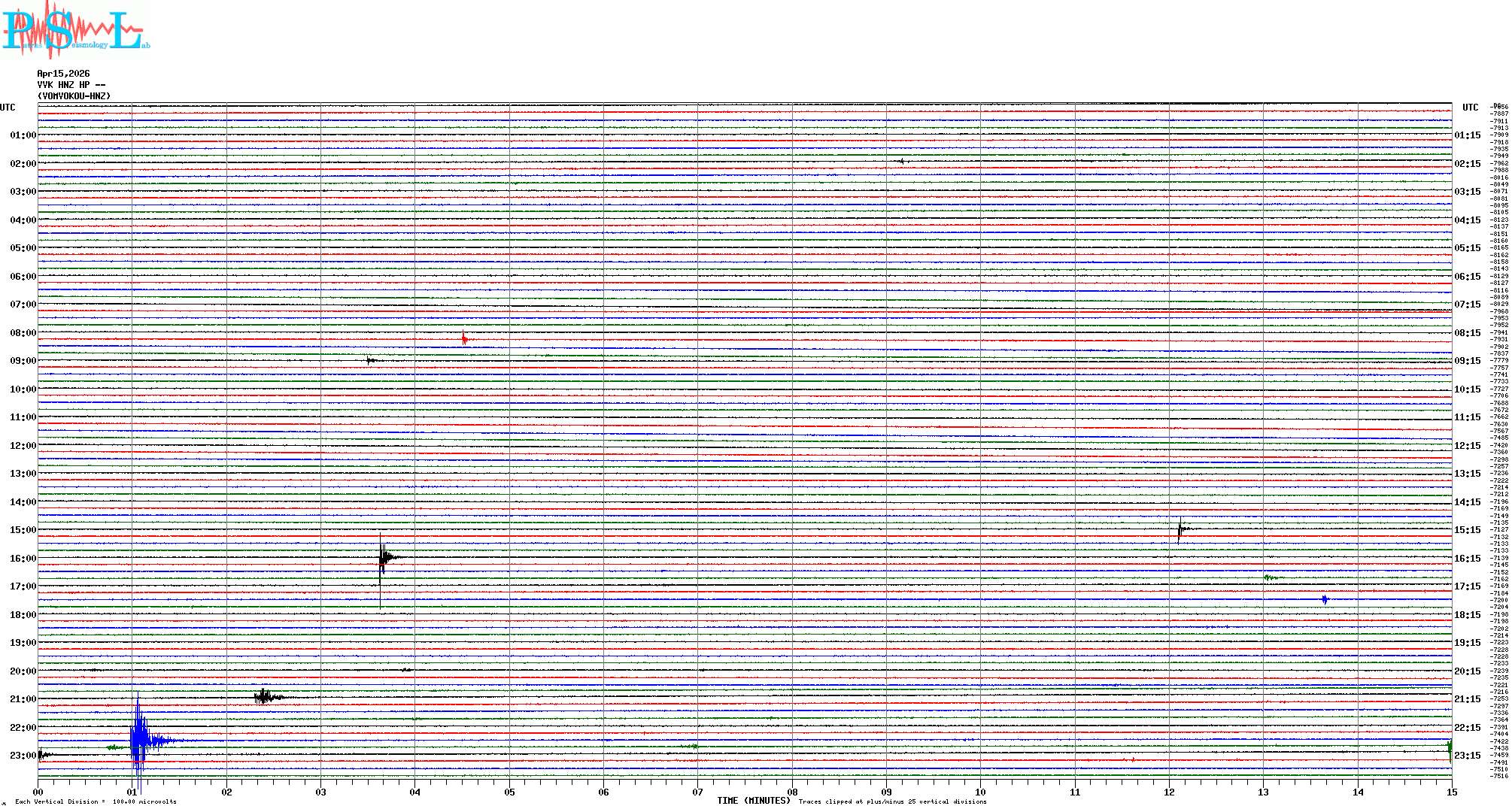The width and height of the screenshot is (1512, 812).
Task: Click the TIME (MINUTES) axis title
Action: pyautogui.click(x=753, y=801)
